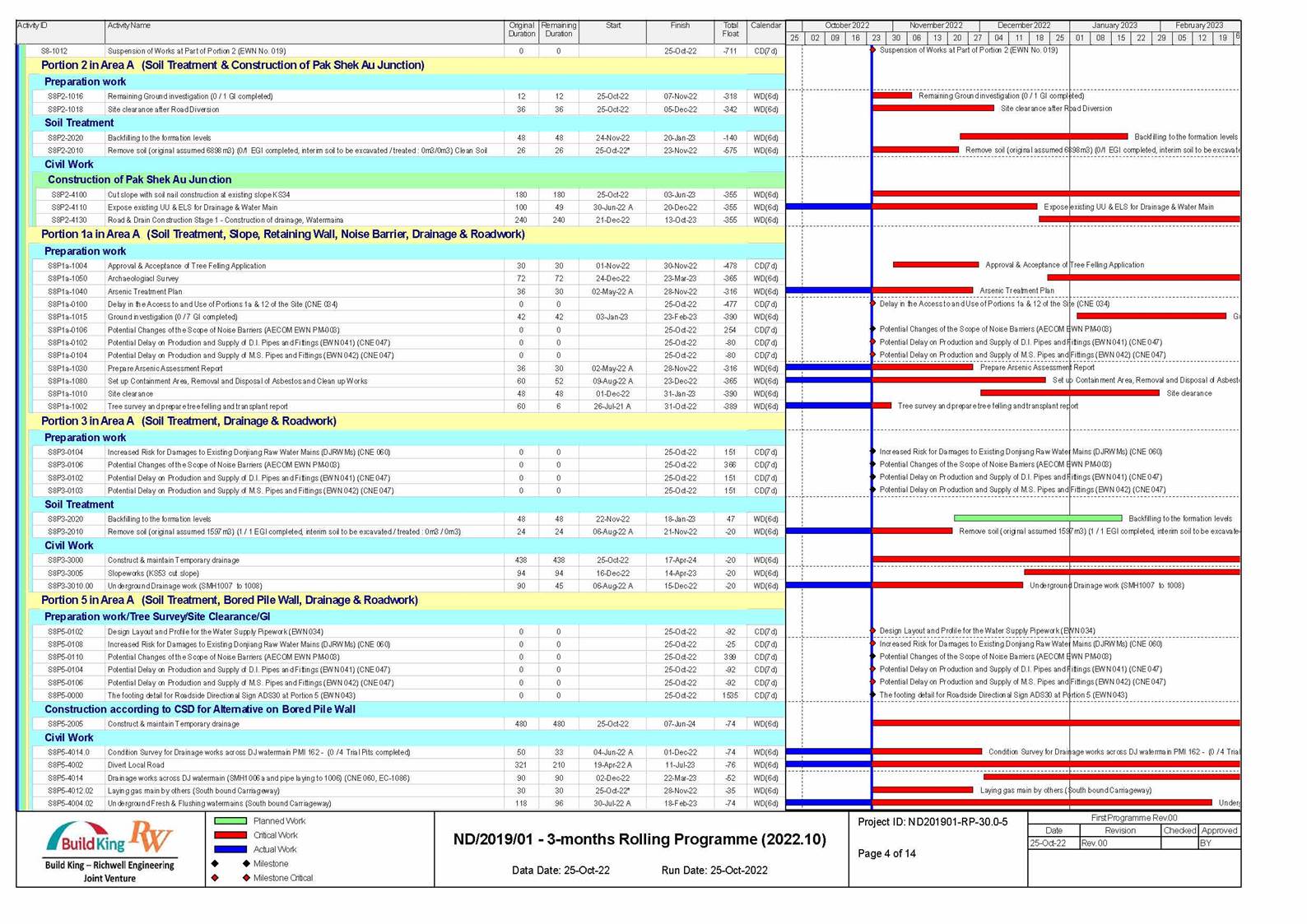Click Divert Local Road activity name

tap(136, 765)
